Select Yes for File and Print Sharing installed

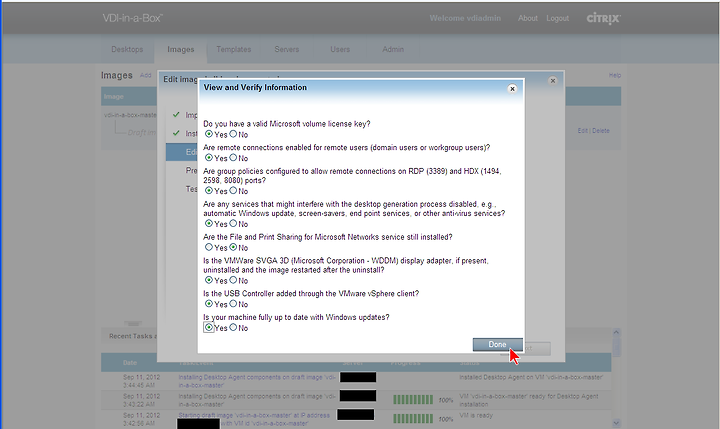point(209,247)
